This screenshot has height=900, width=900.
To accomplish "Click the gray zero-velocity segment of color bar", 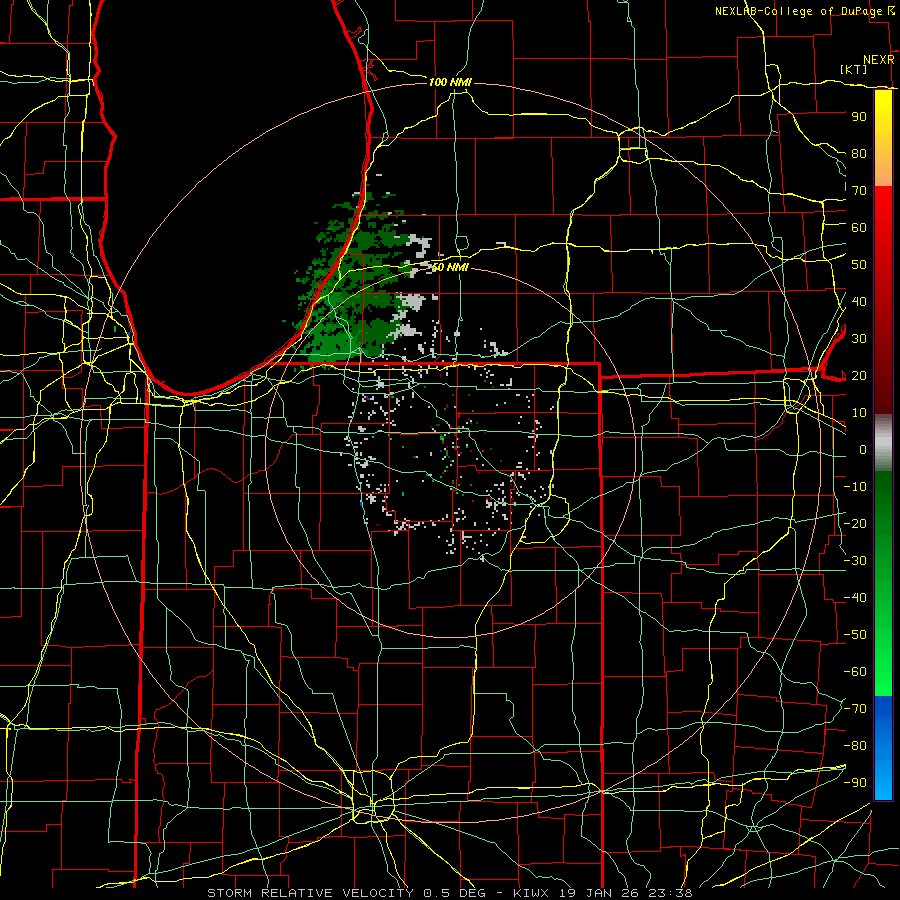I will click(x=883, y=443).
